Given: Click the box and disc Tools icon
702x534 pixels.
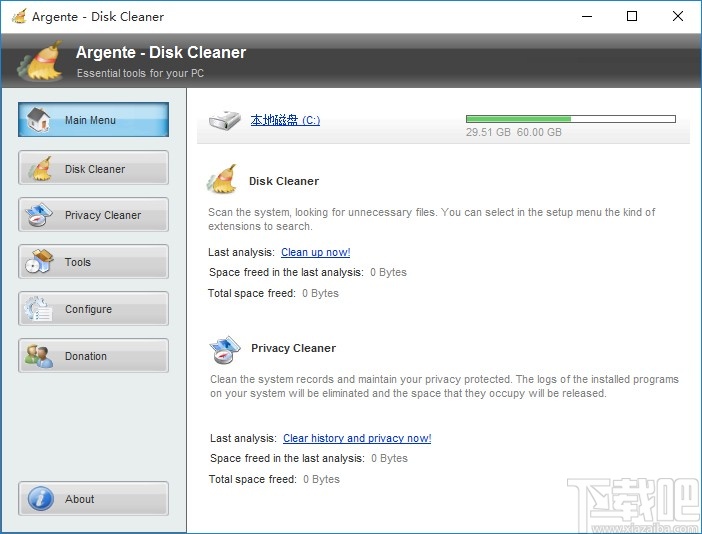Looking at the screenshot, I should pyautogui.click(x=39, y=261).
